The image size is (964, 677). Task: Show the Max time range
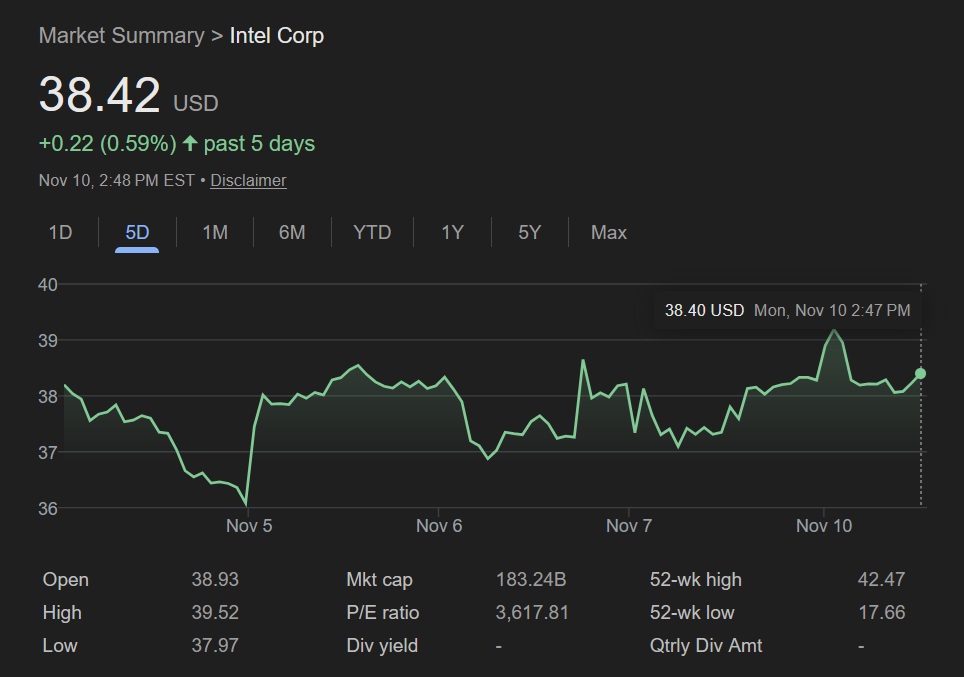(608, 233)
